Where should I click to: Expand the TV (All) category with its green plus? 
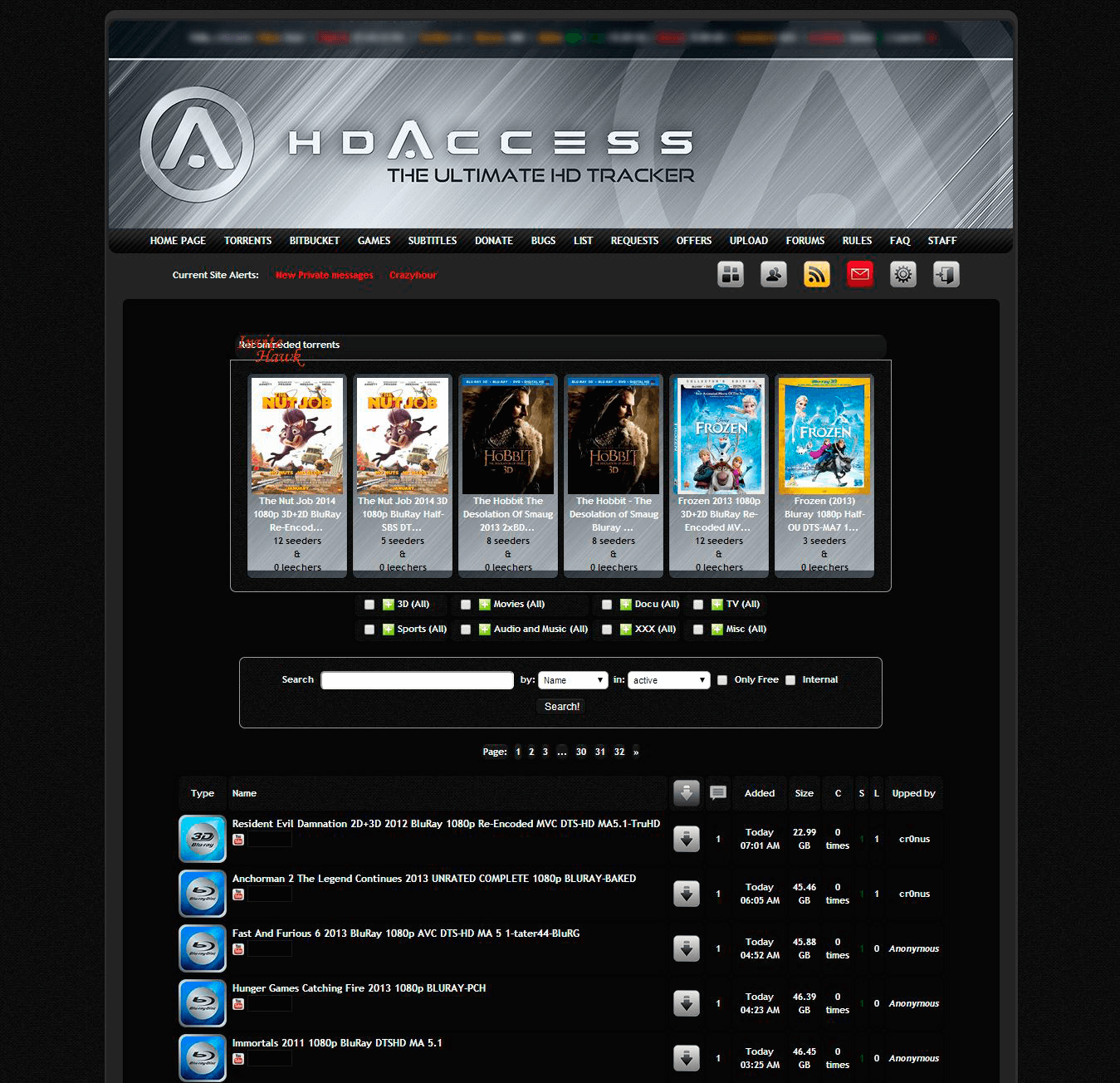point(717,605)
